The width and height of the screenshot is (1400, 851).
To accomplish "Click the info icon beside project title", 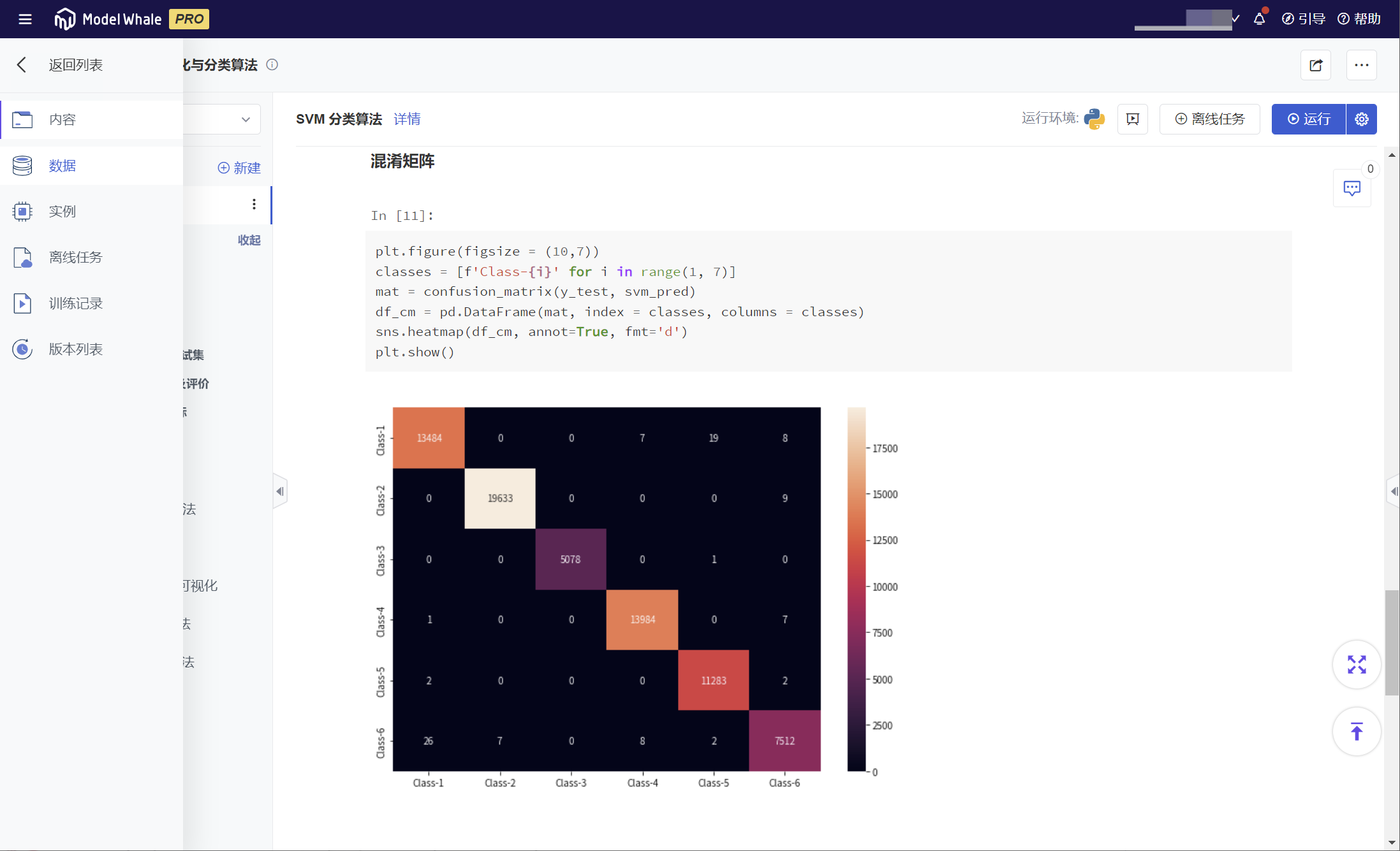I will [x=272, y=64].
